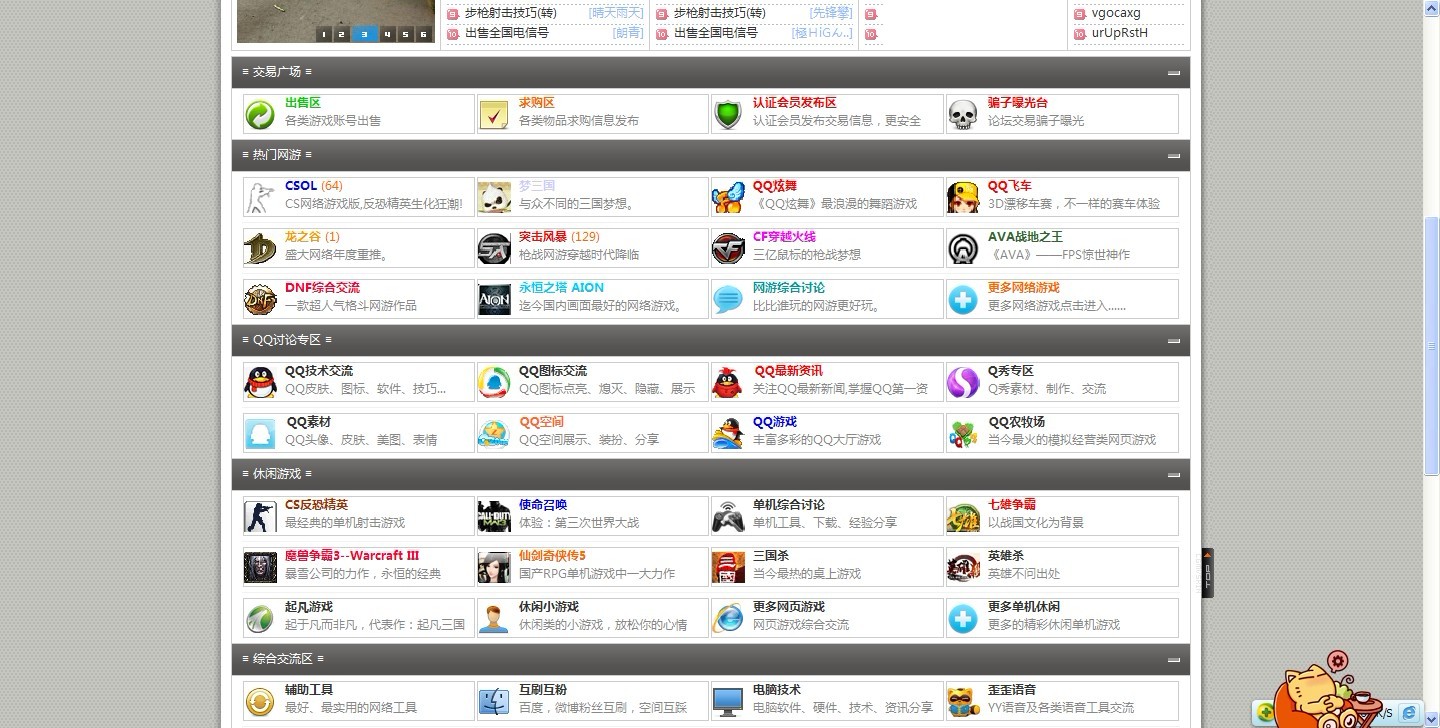Open the 七雄争霸 forum link
This screenshot has height=728, width=1440.
click(1012, 505)
